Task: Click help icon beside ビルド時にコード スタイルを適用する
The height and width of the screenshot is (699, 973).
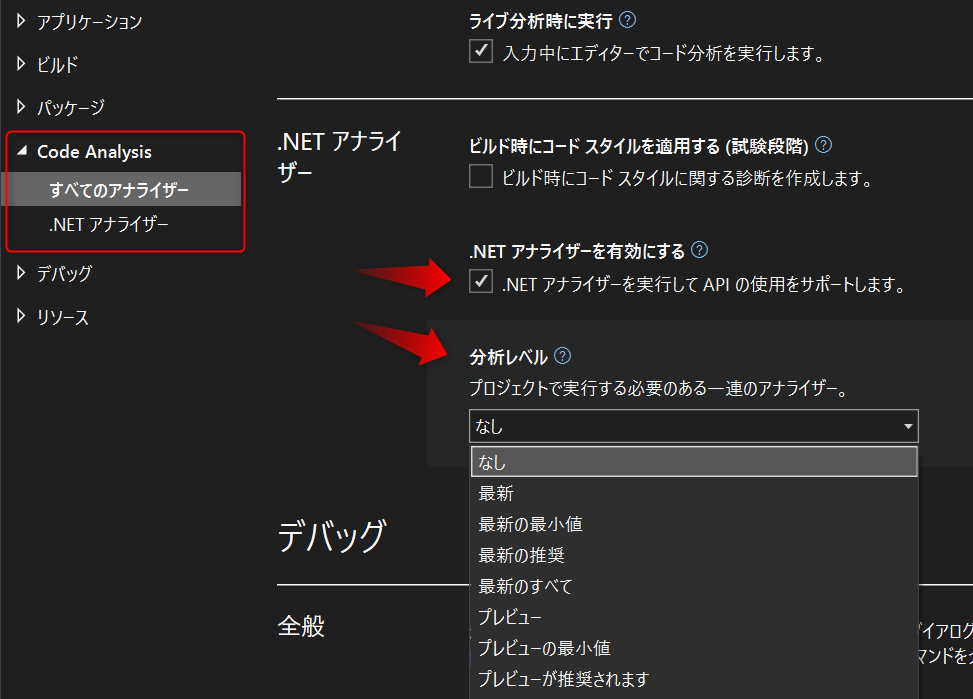Action: (x=823, y=145)
